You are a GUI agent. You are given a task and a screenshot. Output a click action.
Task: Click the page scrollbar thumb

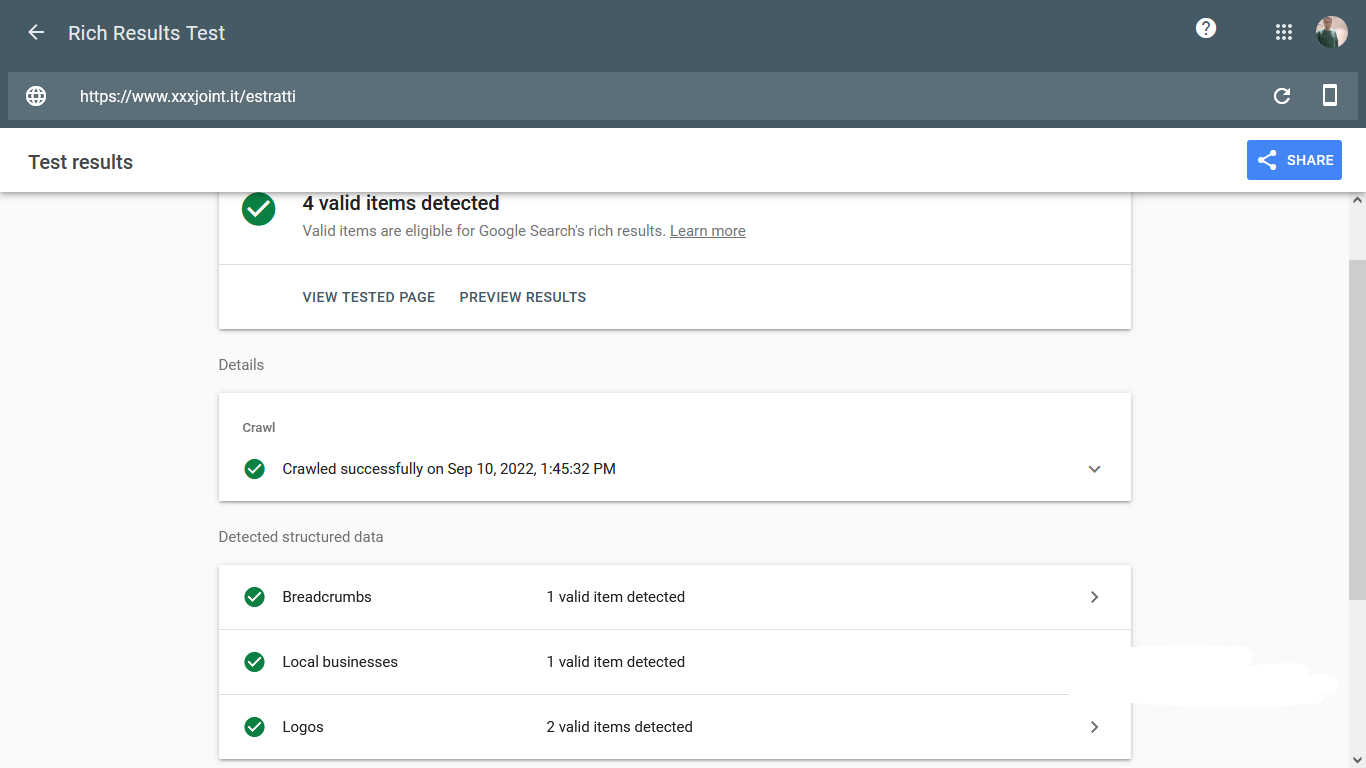click(x=1357, y=429)
